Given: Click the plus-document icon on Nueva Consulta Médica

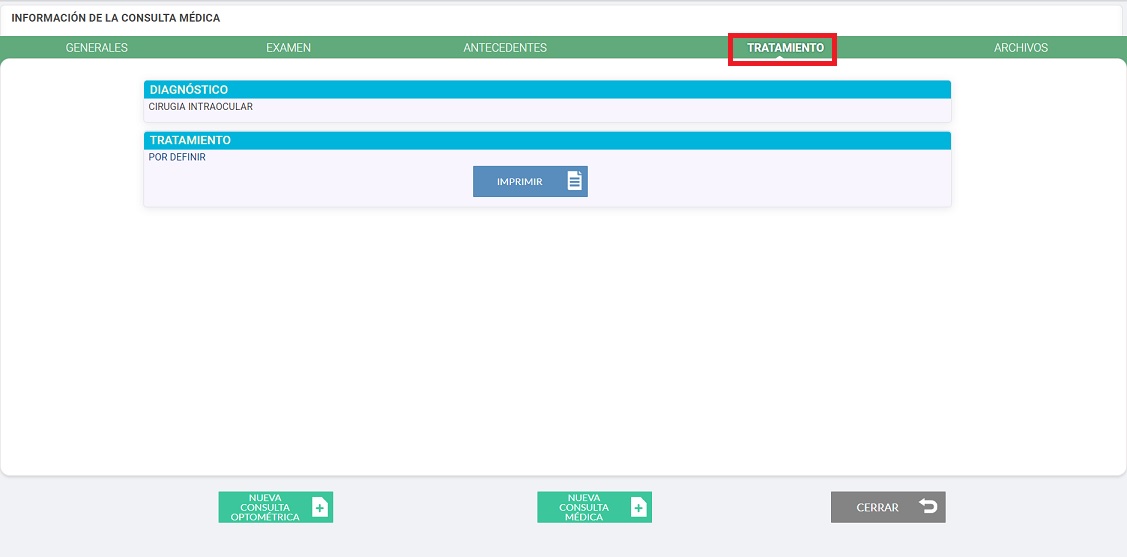Looking at the screenshot, I should pyautogui.click(x=638, y=507).
